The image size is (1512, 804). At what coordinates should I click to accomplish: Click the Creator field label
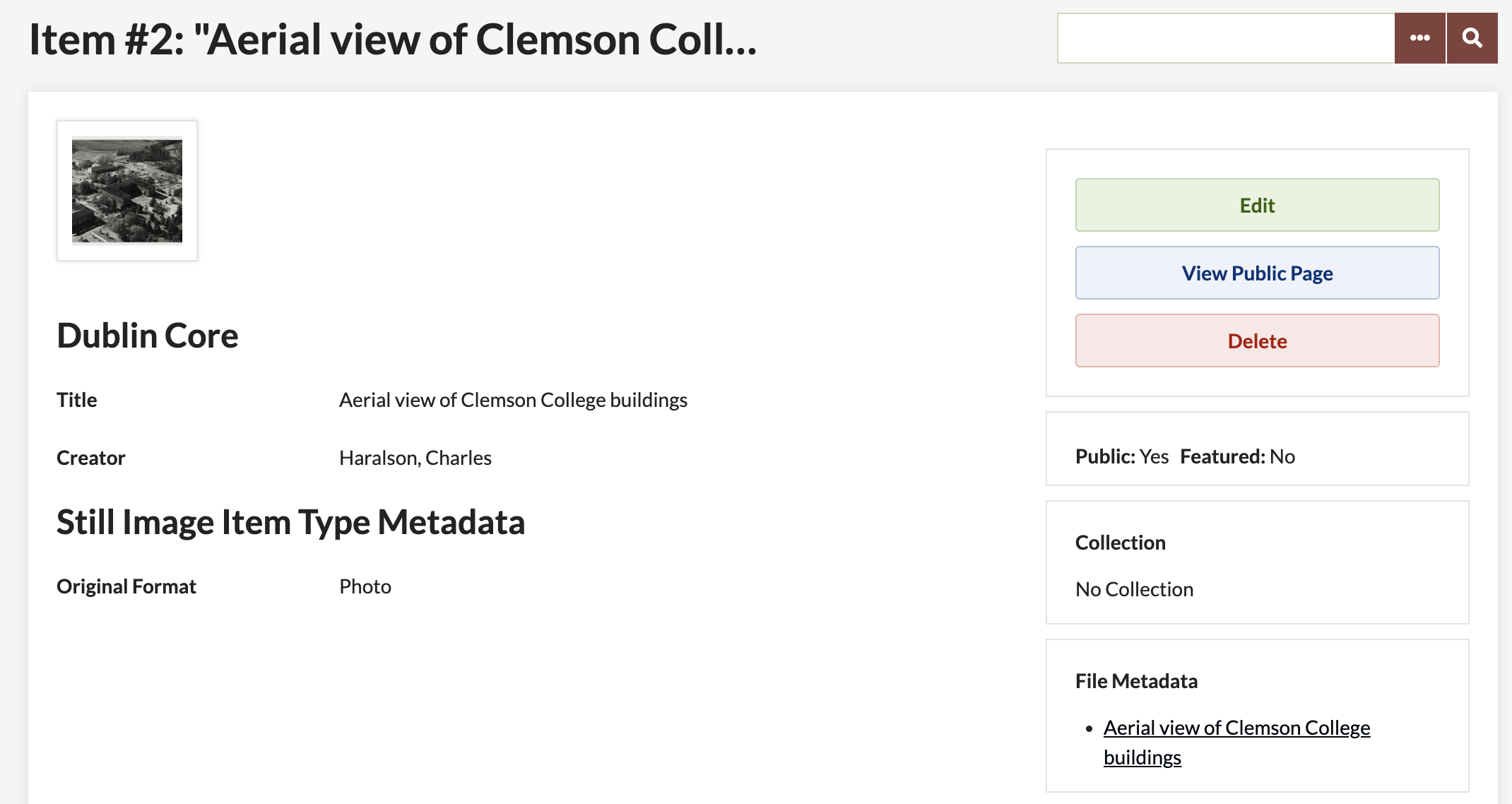coord(91,458)
